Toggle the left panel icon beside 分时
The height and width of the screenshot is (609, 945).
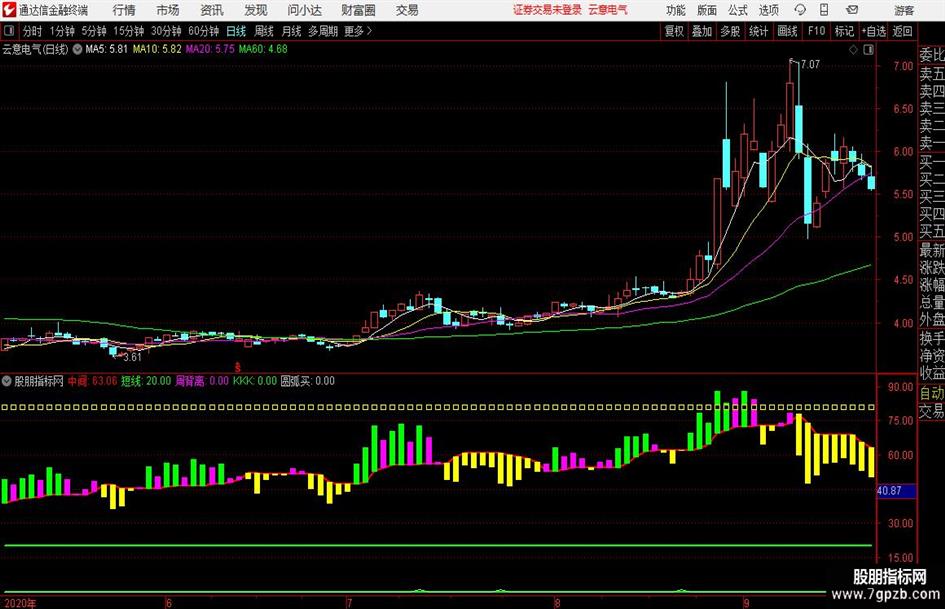point(9,31)
